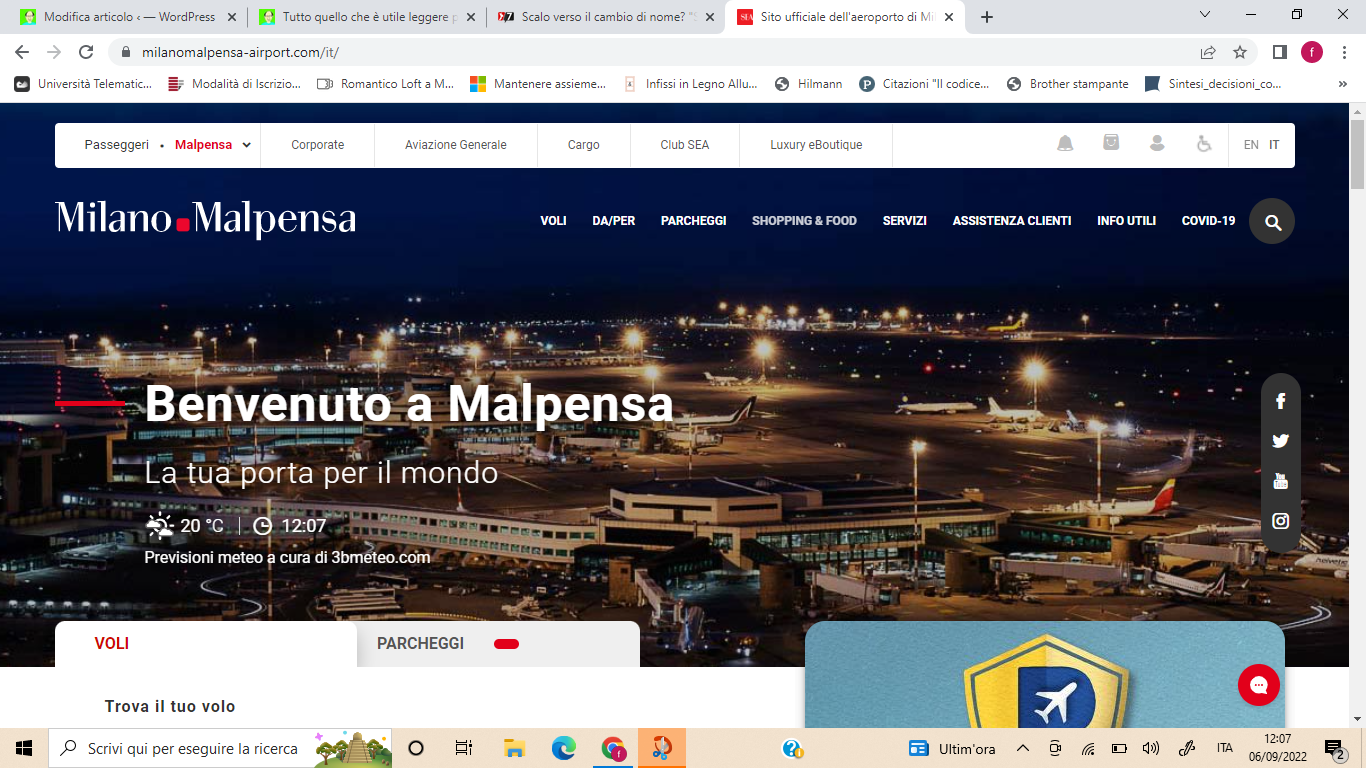This screenshot has width=1366, height=768.
Task: Click the shopping bag icon in top bar
Action: tap(1111, 144)
